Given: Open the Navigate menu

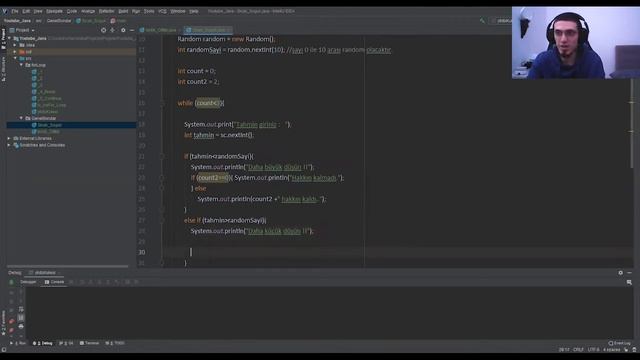Looking at the screenshot, I should pos(54,11).
